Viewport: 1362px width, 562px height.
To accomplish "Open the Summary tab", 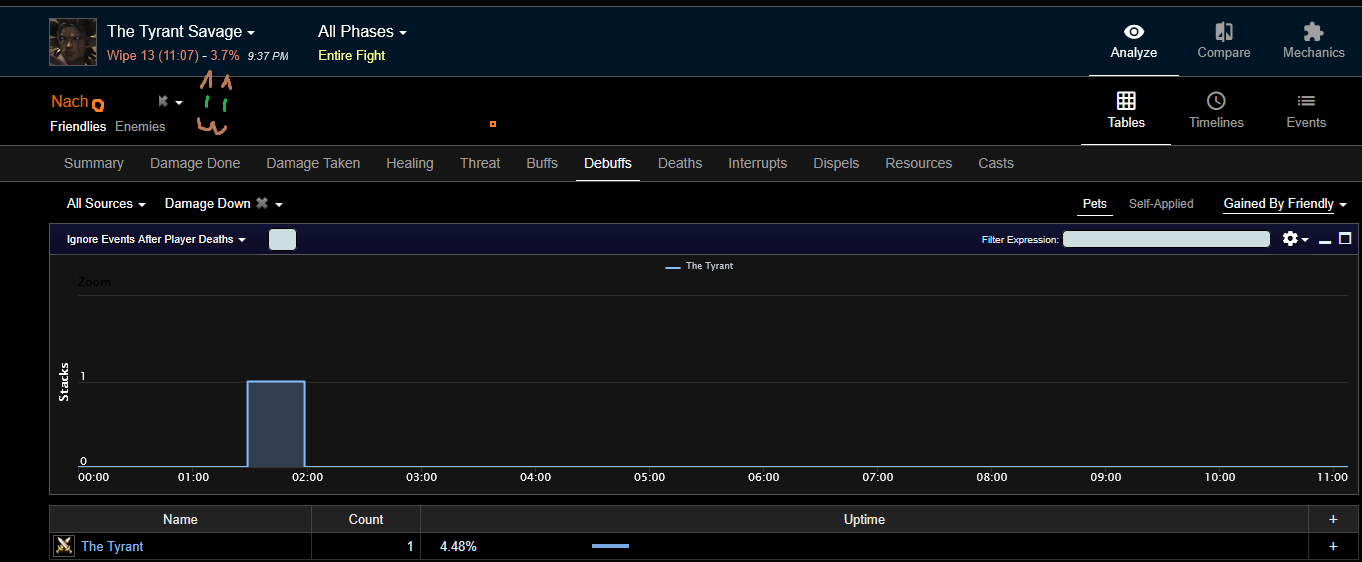I will pos(94,163).
